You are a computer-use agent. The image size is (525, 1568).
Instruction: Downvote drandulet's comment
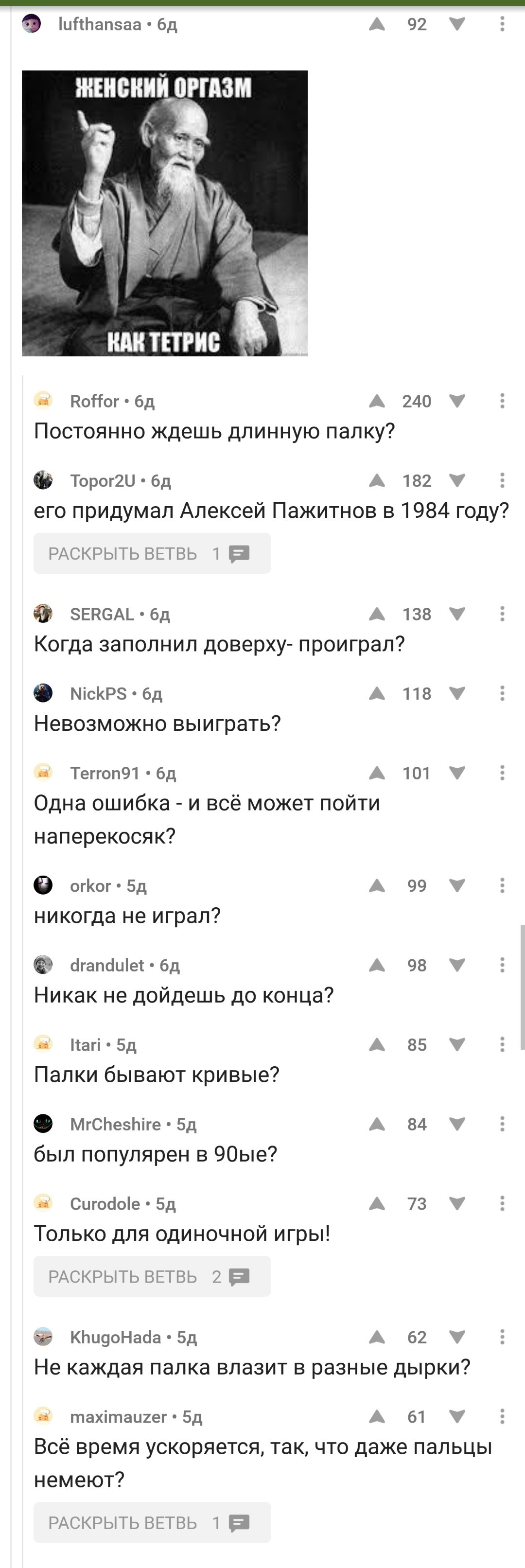click(457, 965)
